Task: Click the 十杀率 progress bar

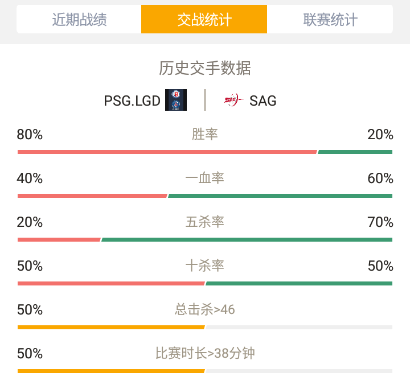Action: pyautogui.click(x=205, y=283)
